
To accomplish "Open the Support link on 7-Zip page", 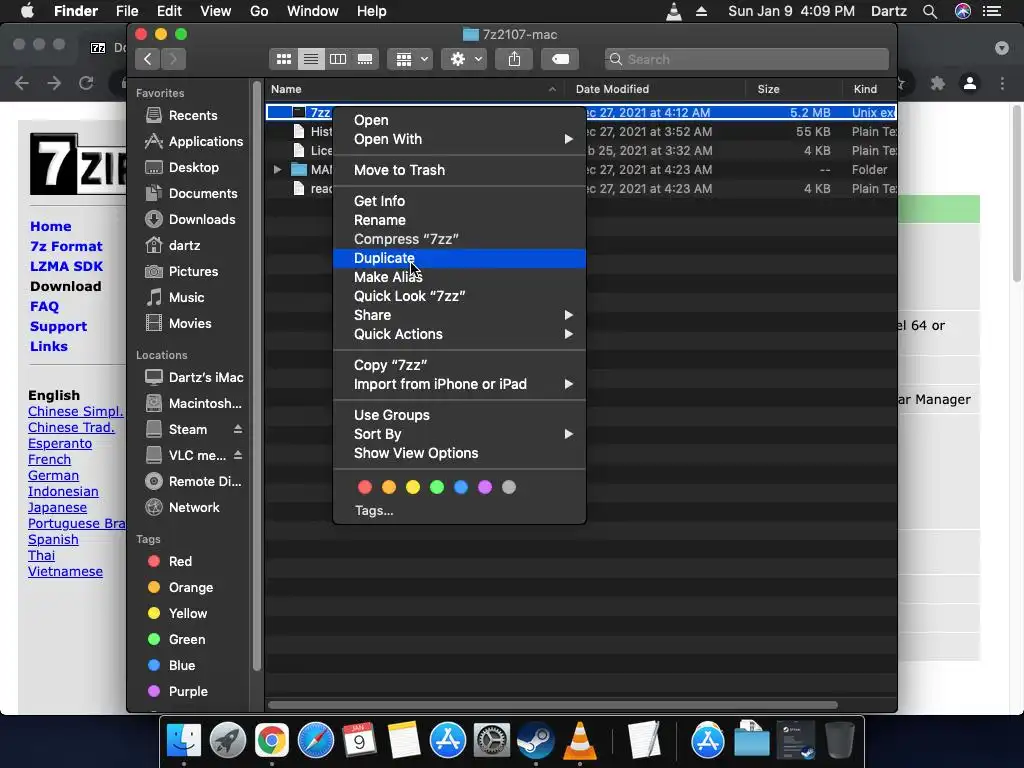I will [58, 327].
